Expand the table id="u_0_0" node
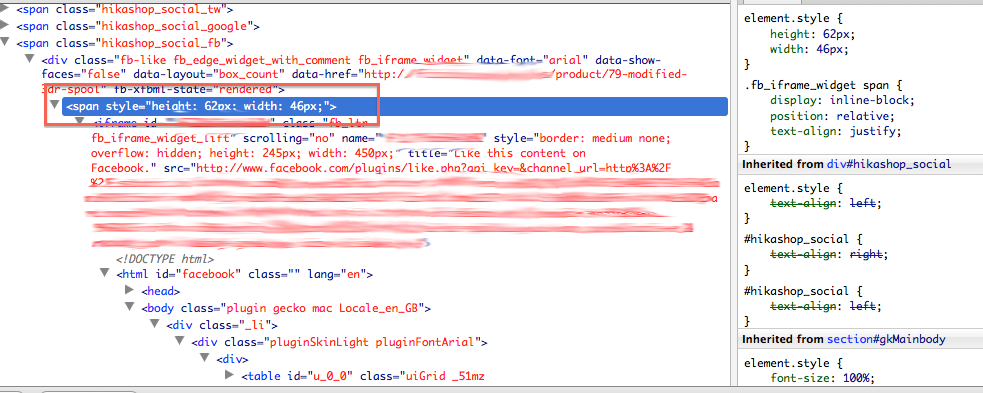 (230, 375)
